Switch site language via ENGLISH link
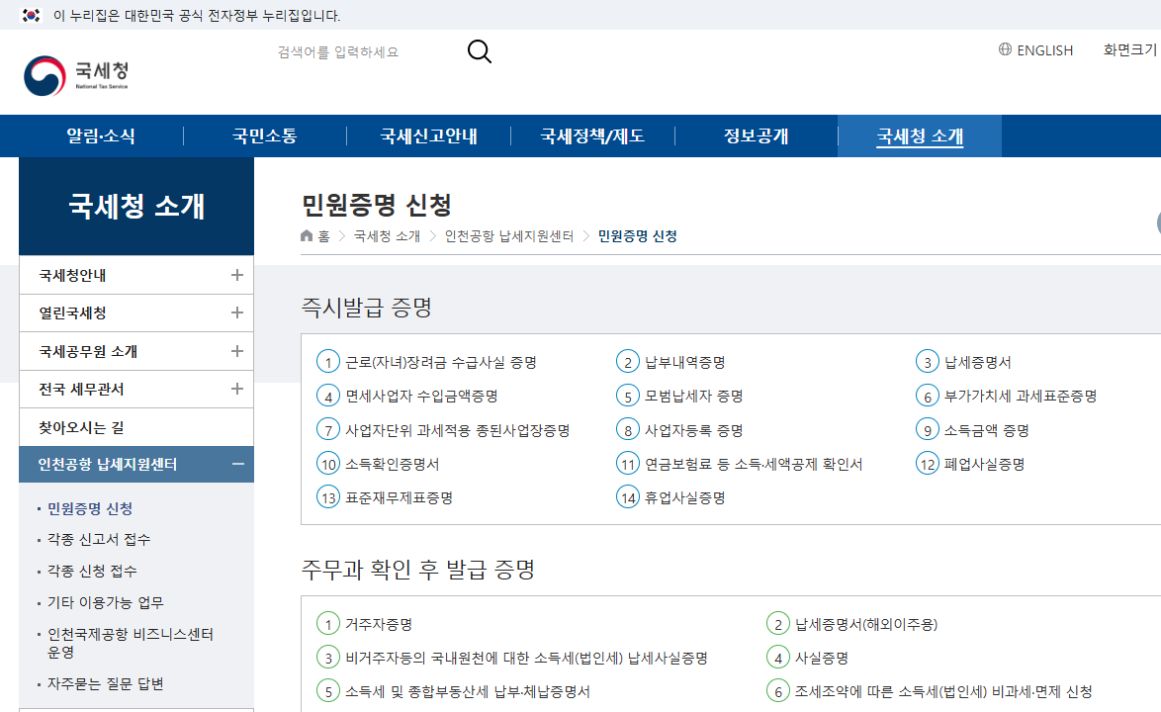The image size is (1161, 712). pyautogui.click(x=1044, y=50)
